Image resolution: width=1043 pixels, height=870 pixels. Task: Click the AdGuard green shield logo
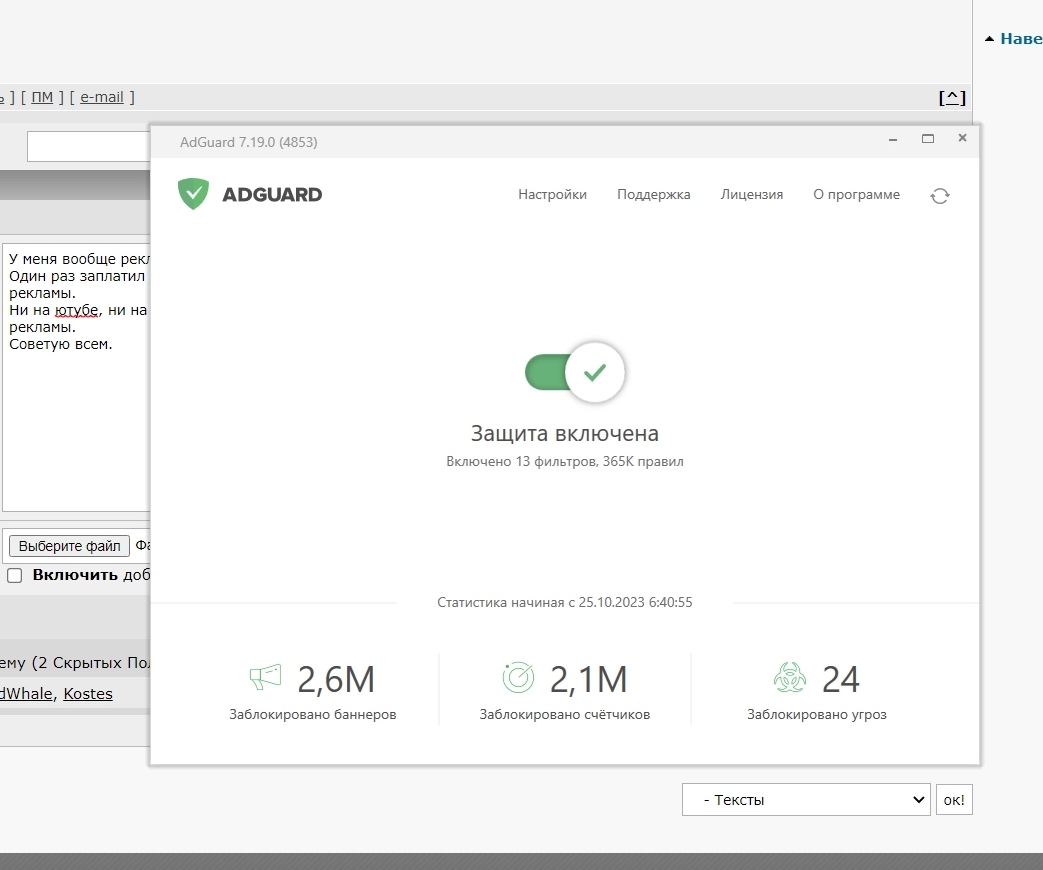coord(194,194)
